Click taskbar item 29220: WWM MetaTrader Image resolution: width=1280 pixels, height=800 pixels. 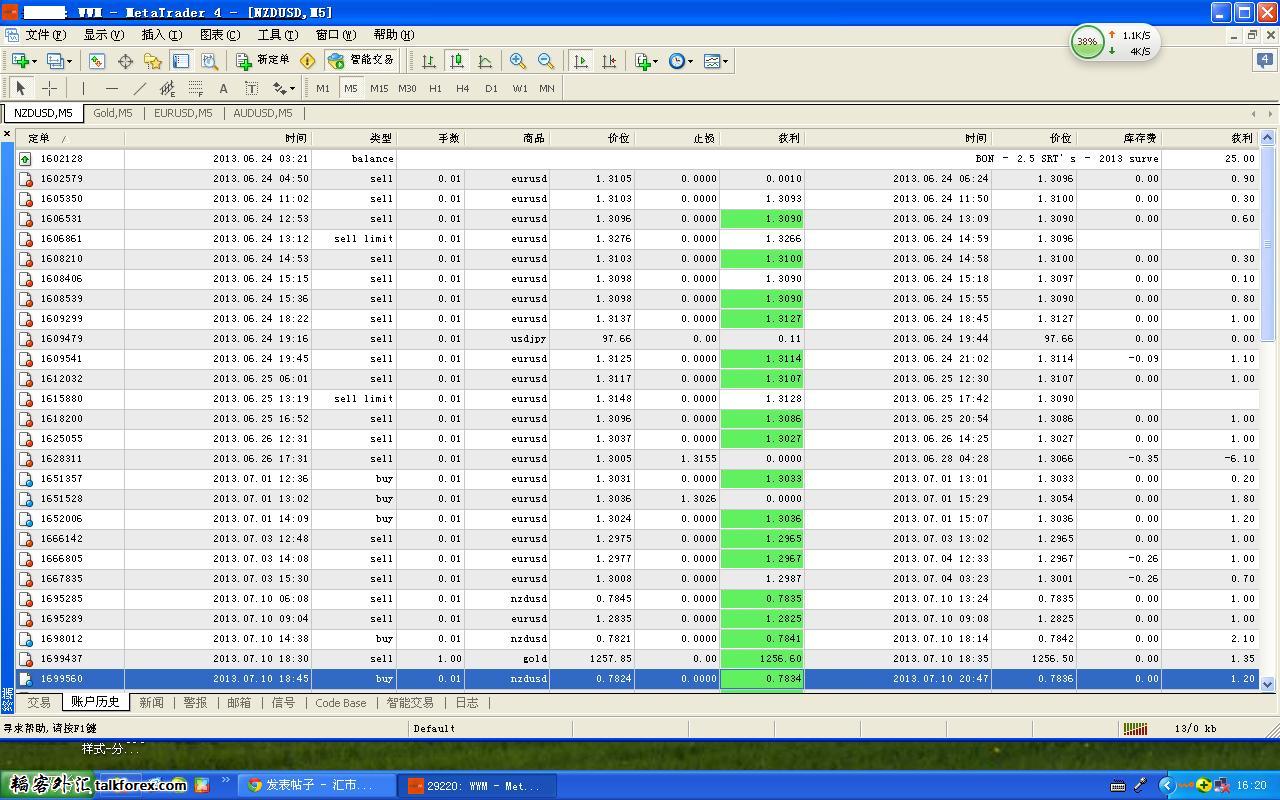click(x=477, y=786)
